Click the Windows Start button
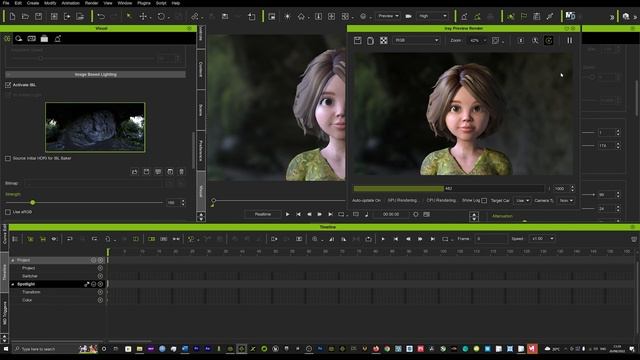 pyautogui.click(x=6, y=349)
